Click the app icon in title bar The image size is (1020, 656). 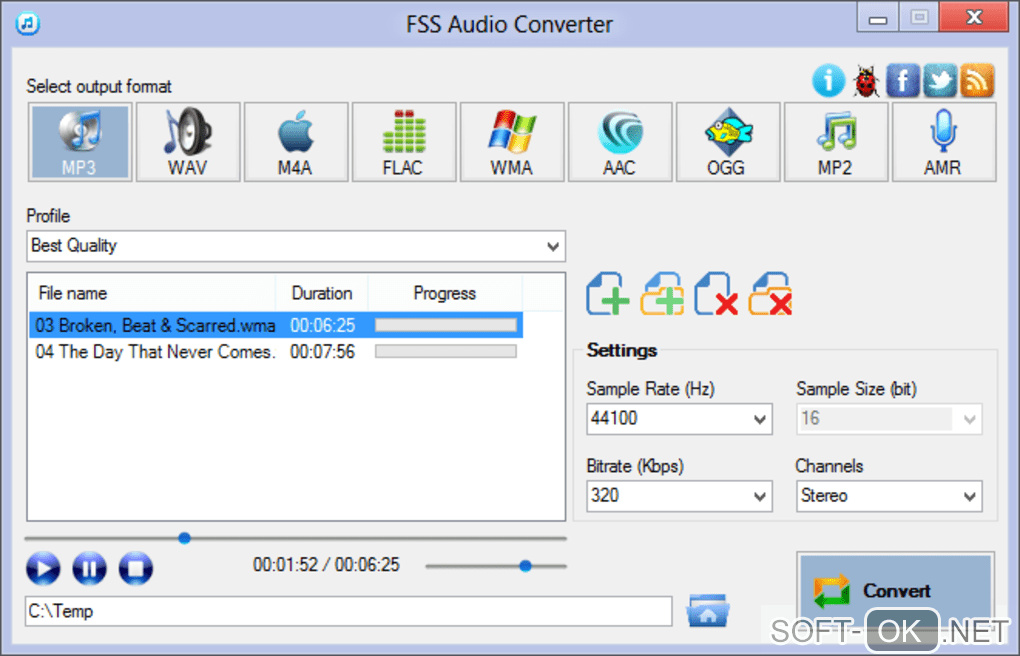(28, 24)
